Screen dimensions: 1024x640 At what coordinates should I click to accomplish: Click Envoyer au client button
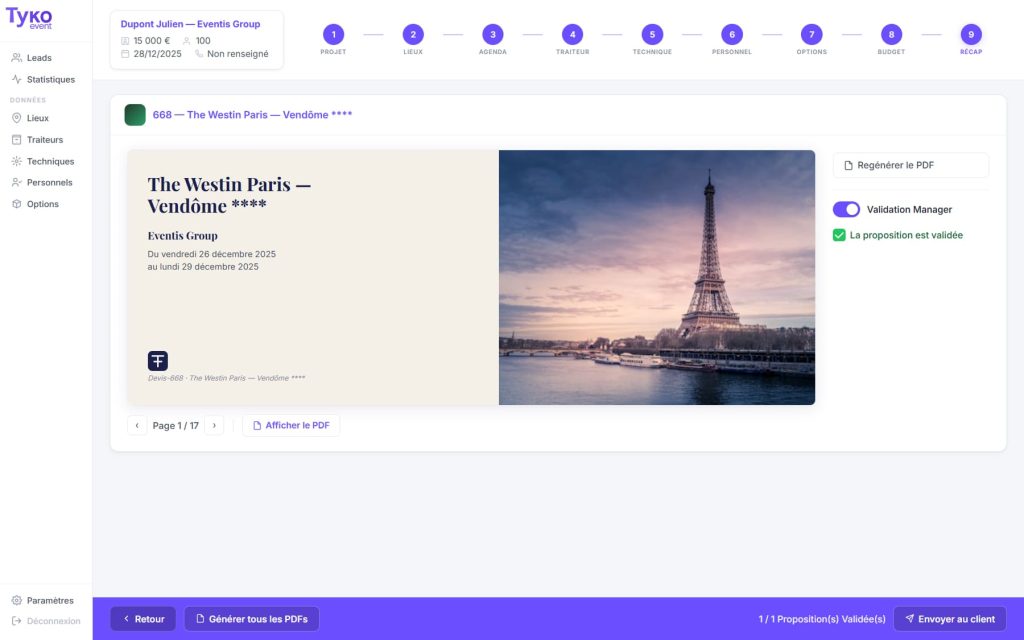950,618
